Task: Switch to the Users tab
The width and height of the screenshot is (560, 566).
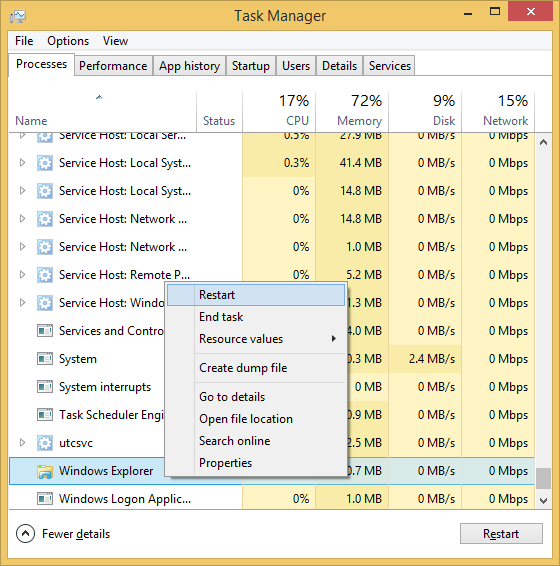Action: tap(296, 66)
